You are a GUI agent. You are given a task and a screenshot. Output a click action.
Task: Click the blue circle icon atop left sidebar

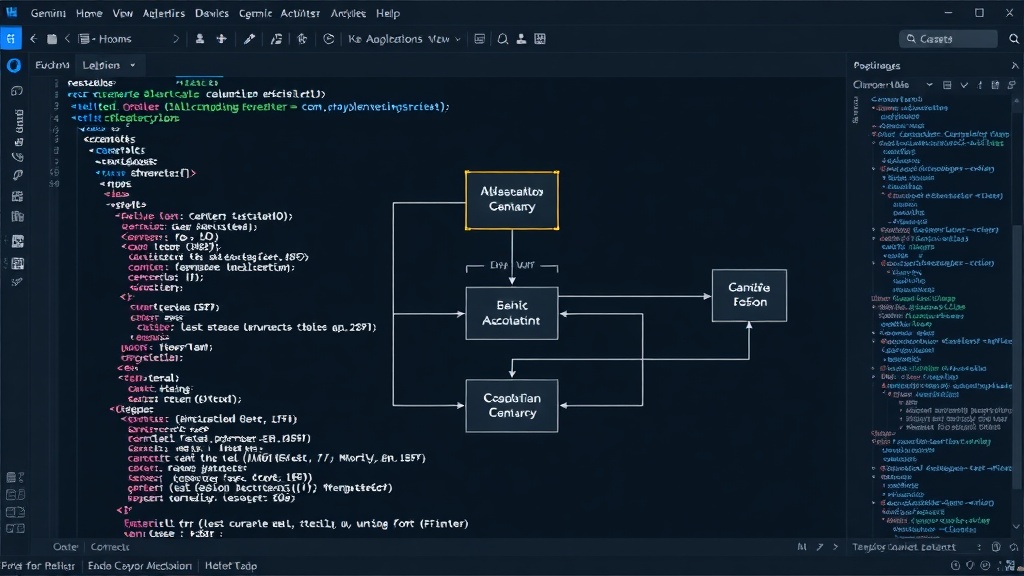[x=14, y=65]
